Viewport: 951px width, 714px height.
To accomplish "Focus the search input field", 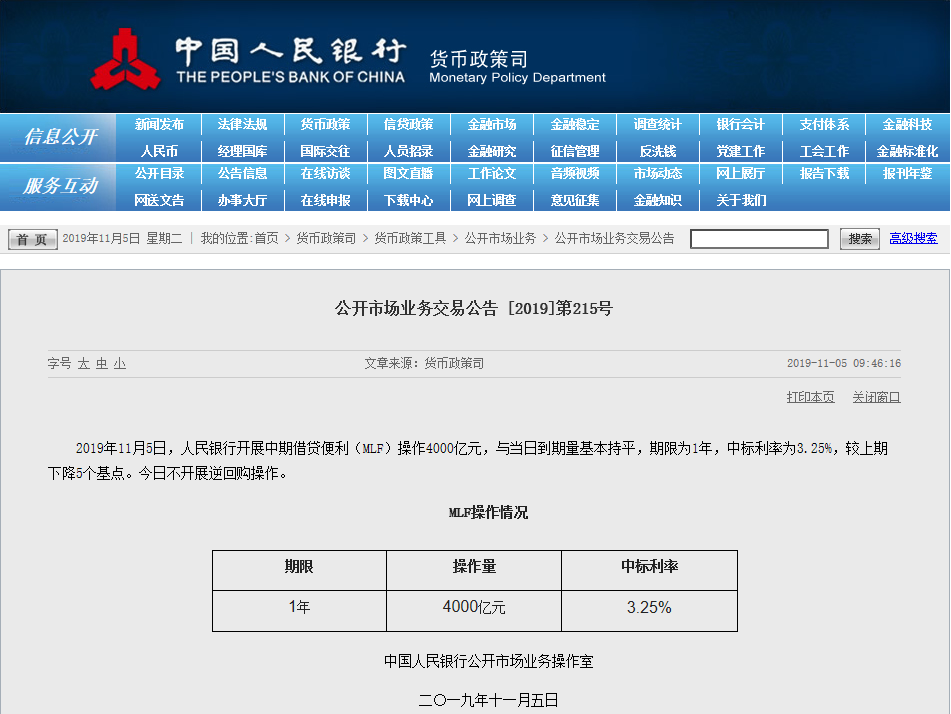I will (759, 239).
